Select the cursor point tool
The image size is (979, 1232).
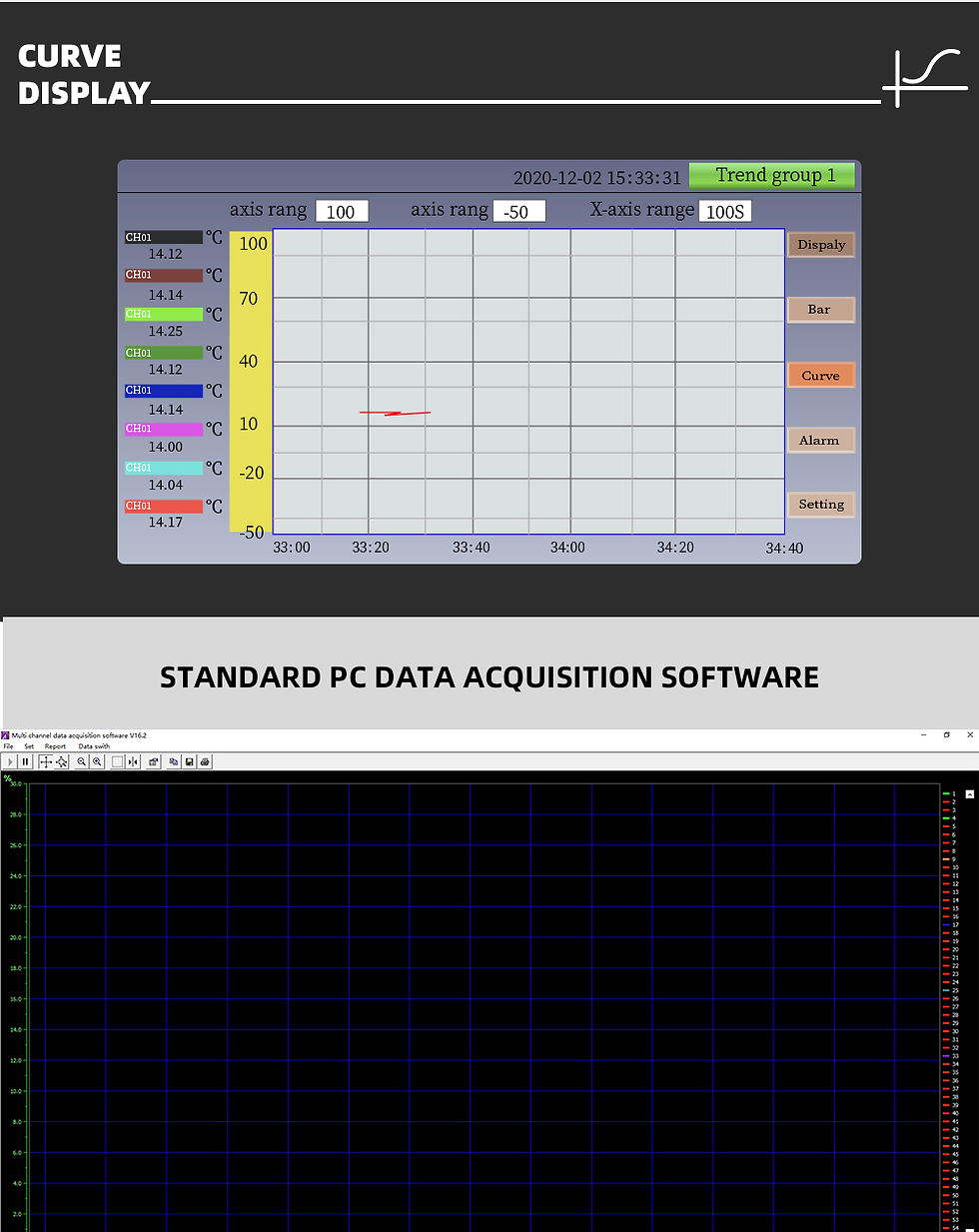[x=62, y=761]
